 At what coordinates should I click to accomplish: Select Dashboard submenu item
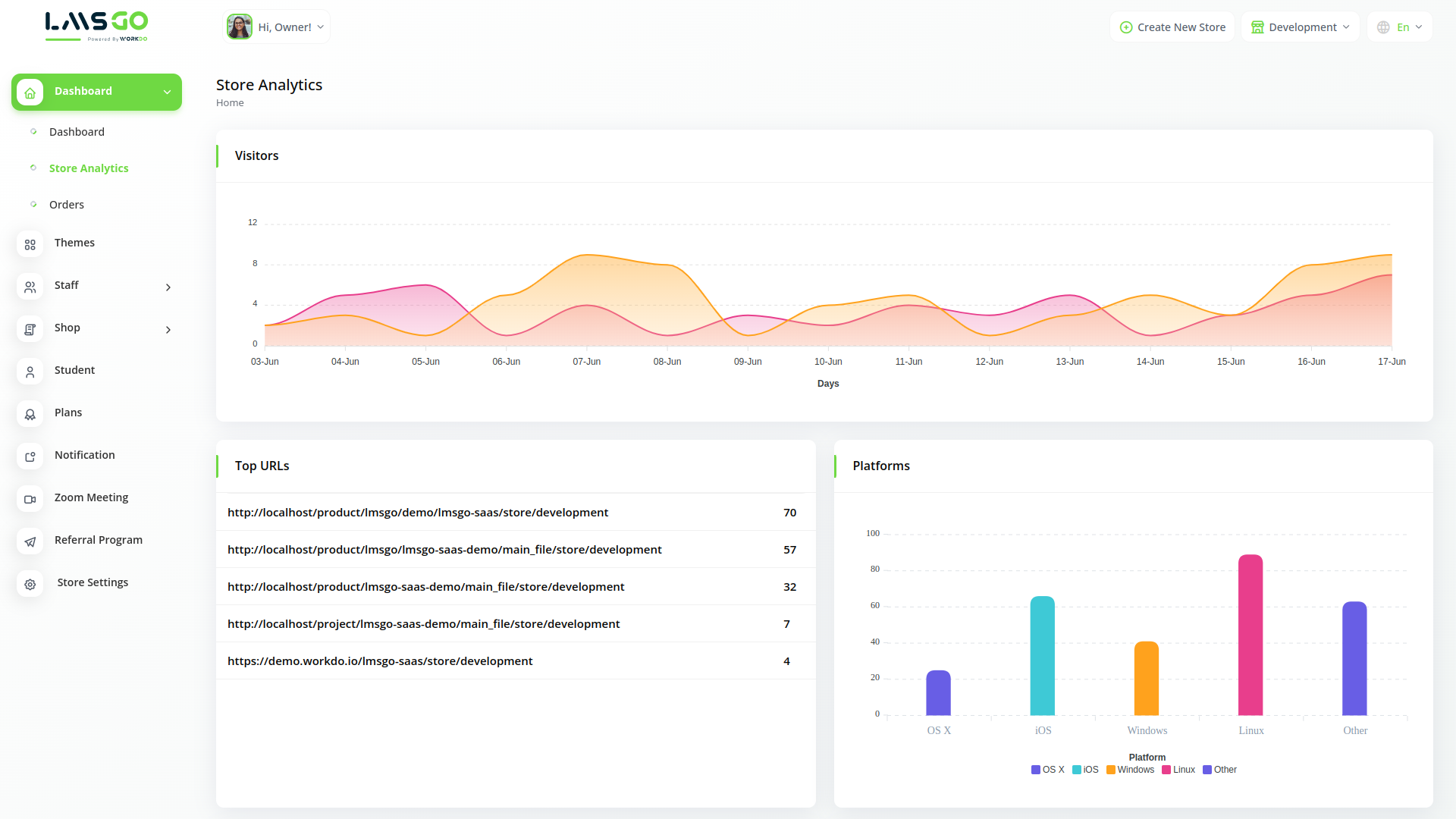pos(77,132)
